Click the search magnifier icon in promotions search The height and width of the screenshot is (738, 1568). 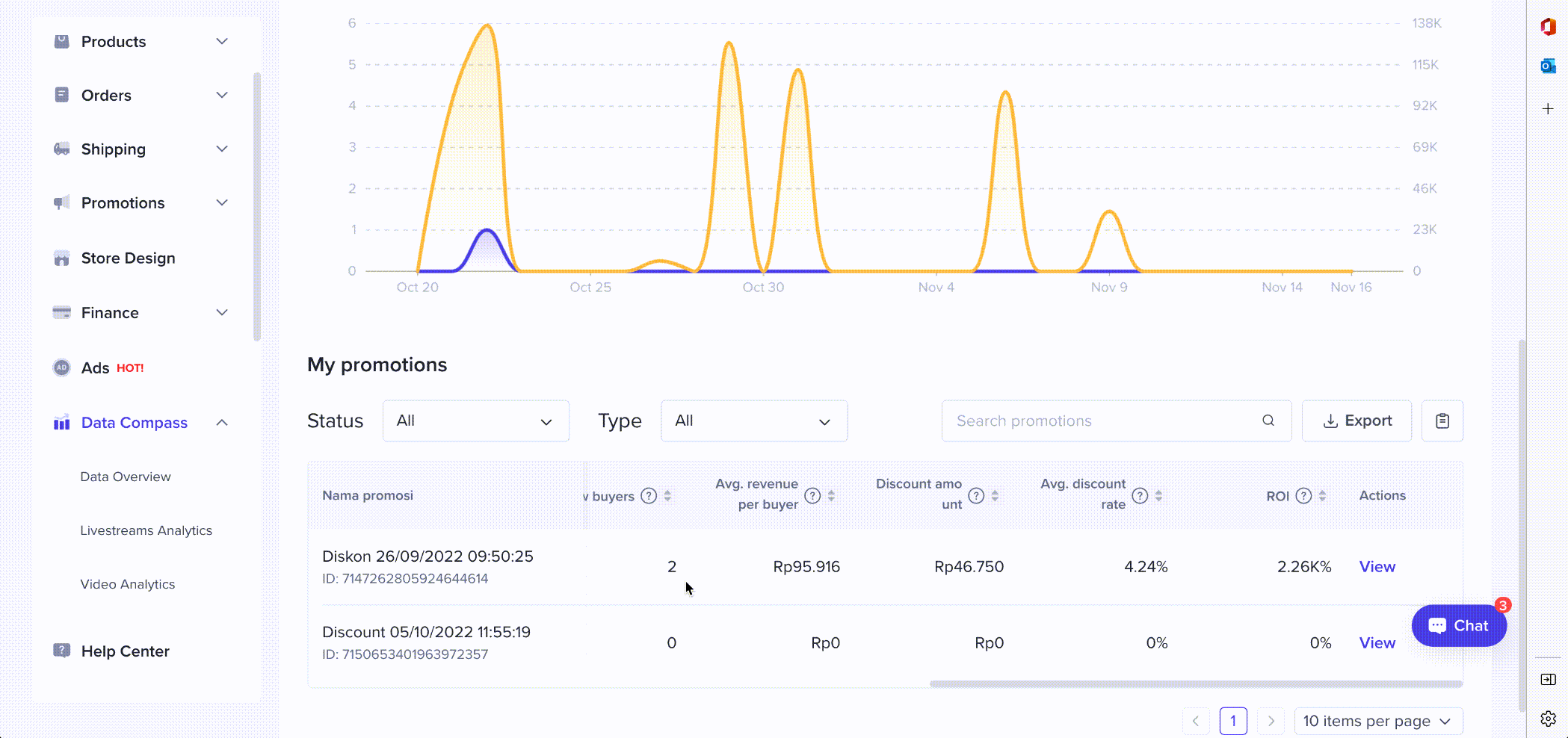pyautogui.click(x=1268, y=421)
